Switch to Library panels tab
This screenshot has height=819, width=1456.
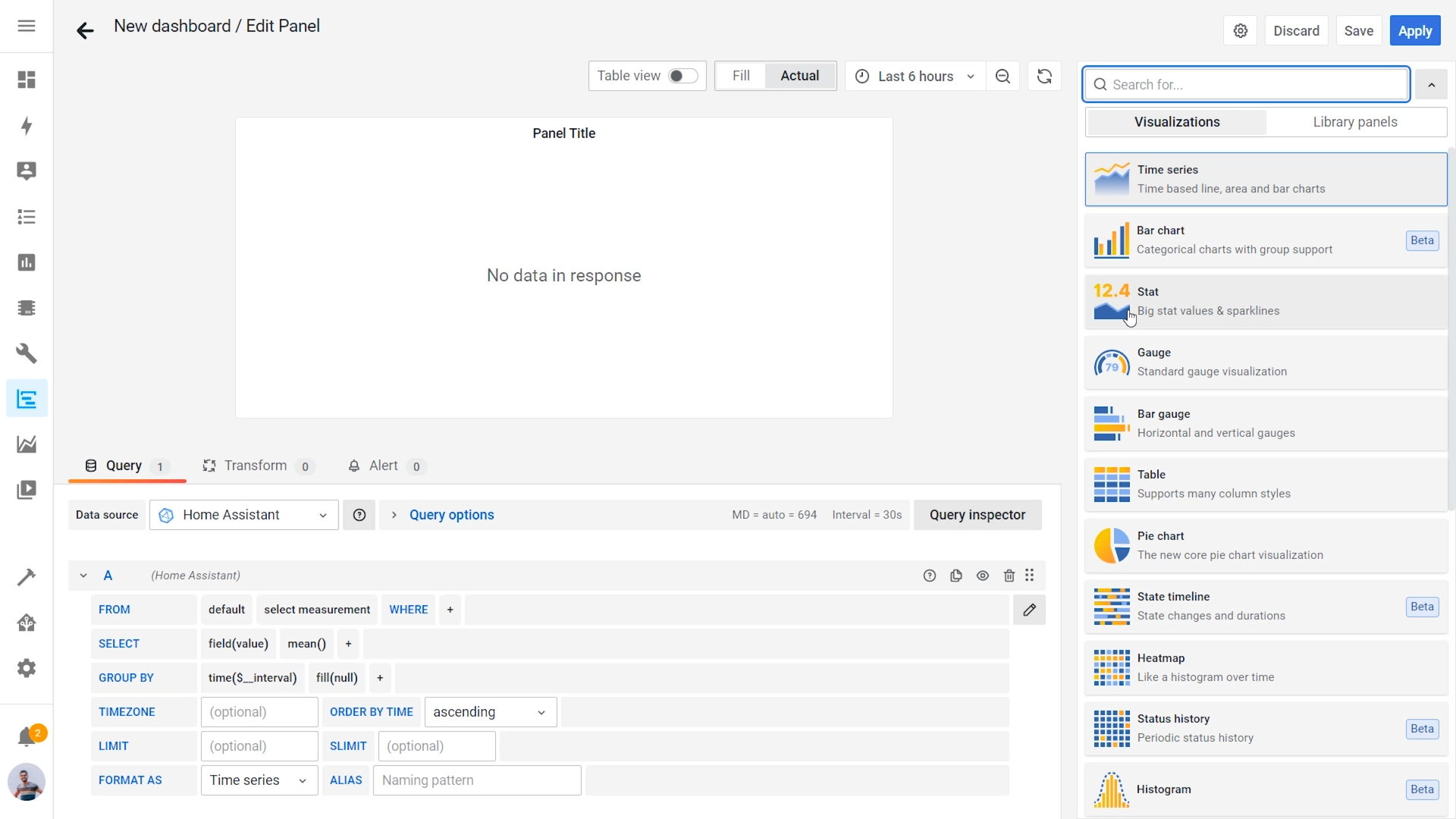click(x=1354, y=122)
